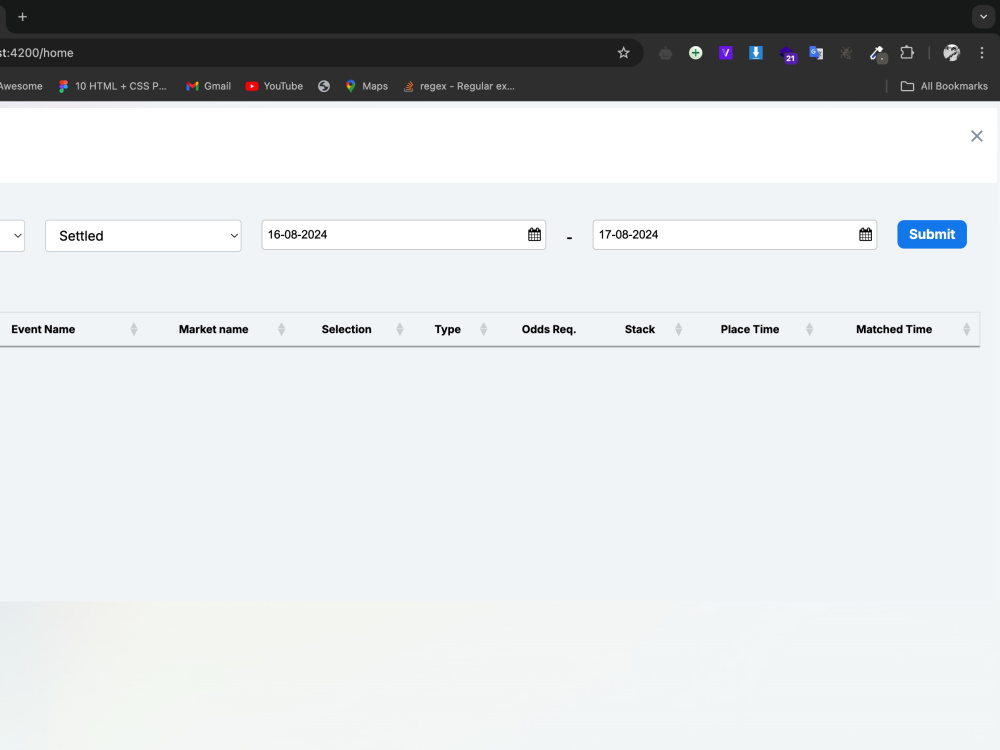Open the end date calendar icon
The height and width of the screenshot is (750, 1000).
coord(865,235)
